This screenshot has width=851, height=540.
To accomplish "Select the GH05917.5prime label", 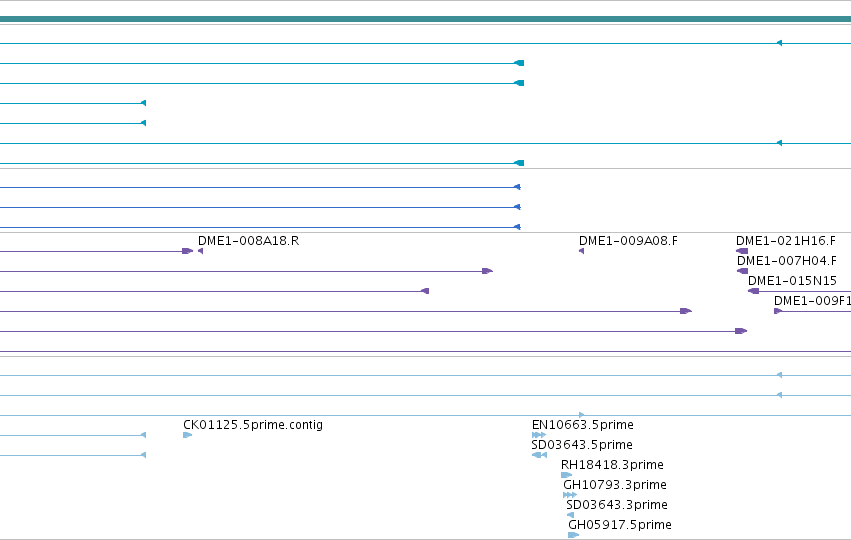I will tap(620, 525).
